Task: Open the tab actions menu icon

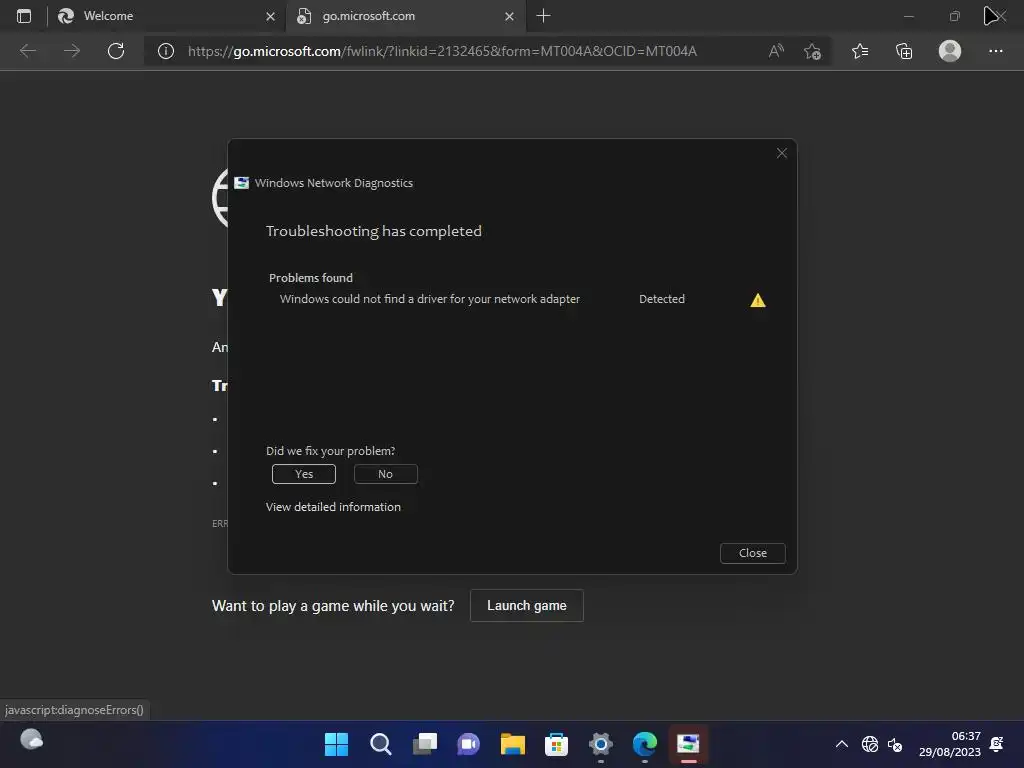Action: click(x=24, y=16)
